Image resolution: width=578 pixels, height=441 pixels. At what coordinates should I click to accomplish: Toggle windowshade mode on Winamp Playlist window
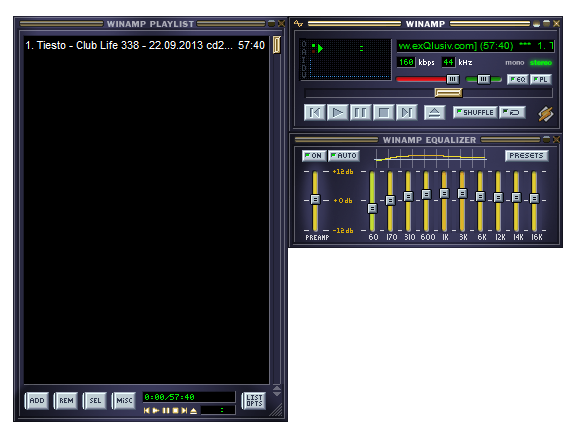[x=272, y=24]
